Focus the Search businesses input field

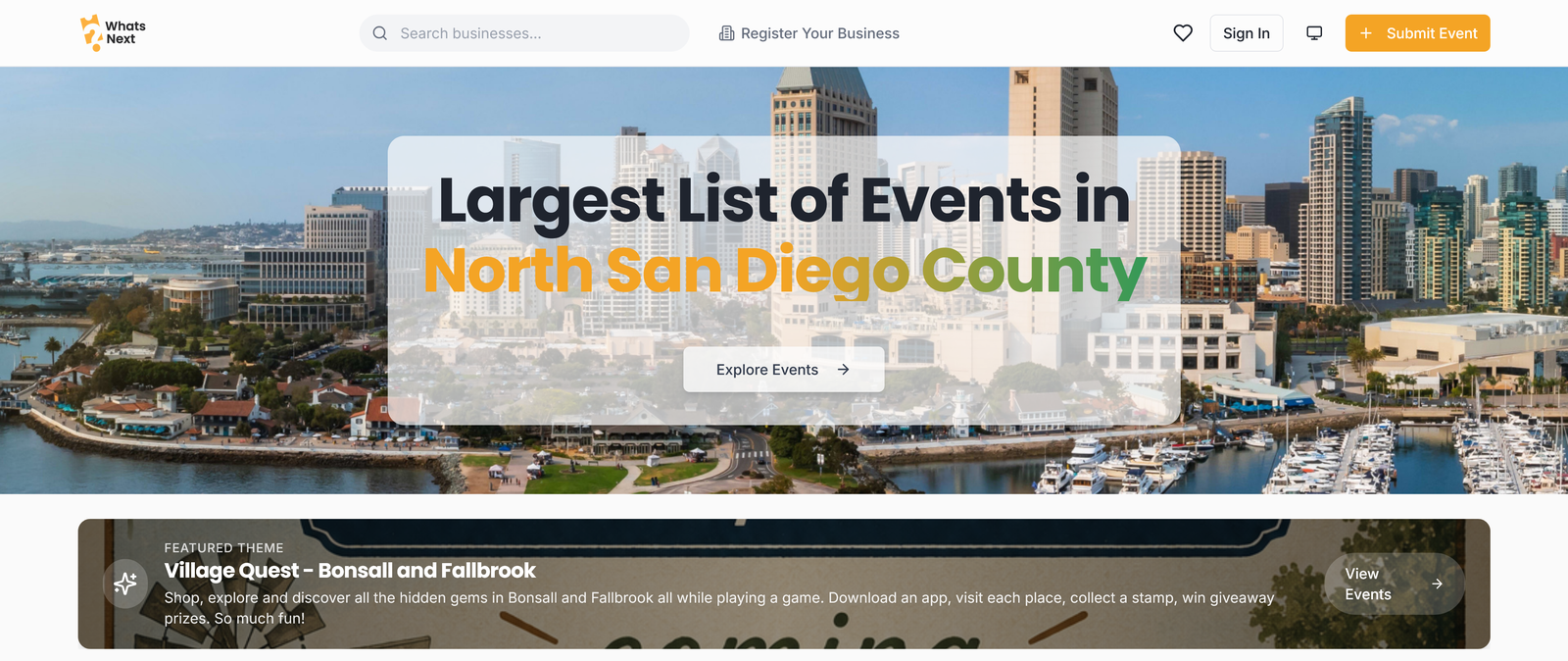pyautogui.click(x=524, y=33)
